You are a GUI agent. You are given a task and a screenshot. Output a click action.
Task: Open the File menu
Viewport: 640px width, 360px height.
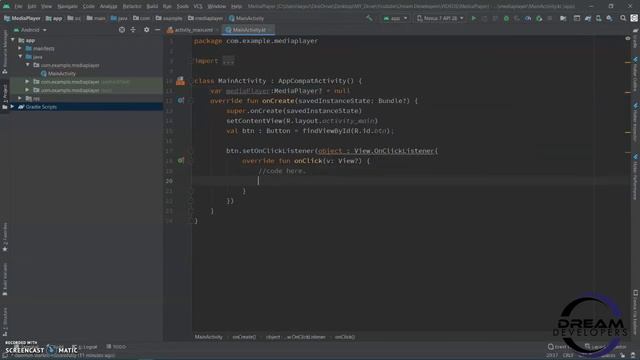[18, 6]
